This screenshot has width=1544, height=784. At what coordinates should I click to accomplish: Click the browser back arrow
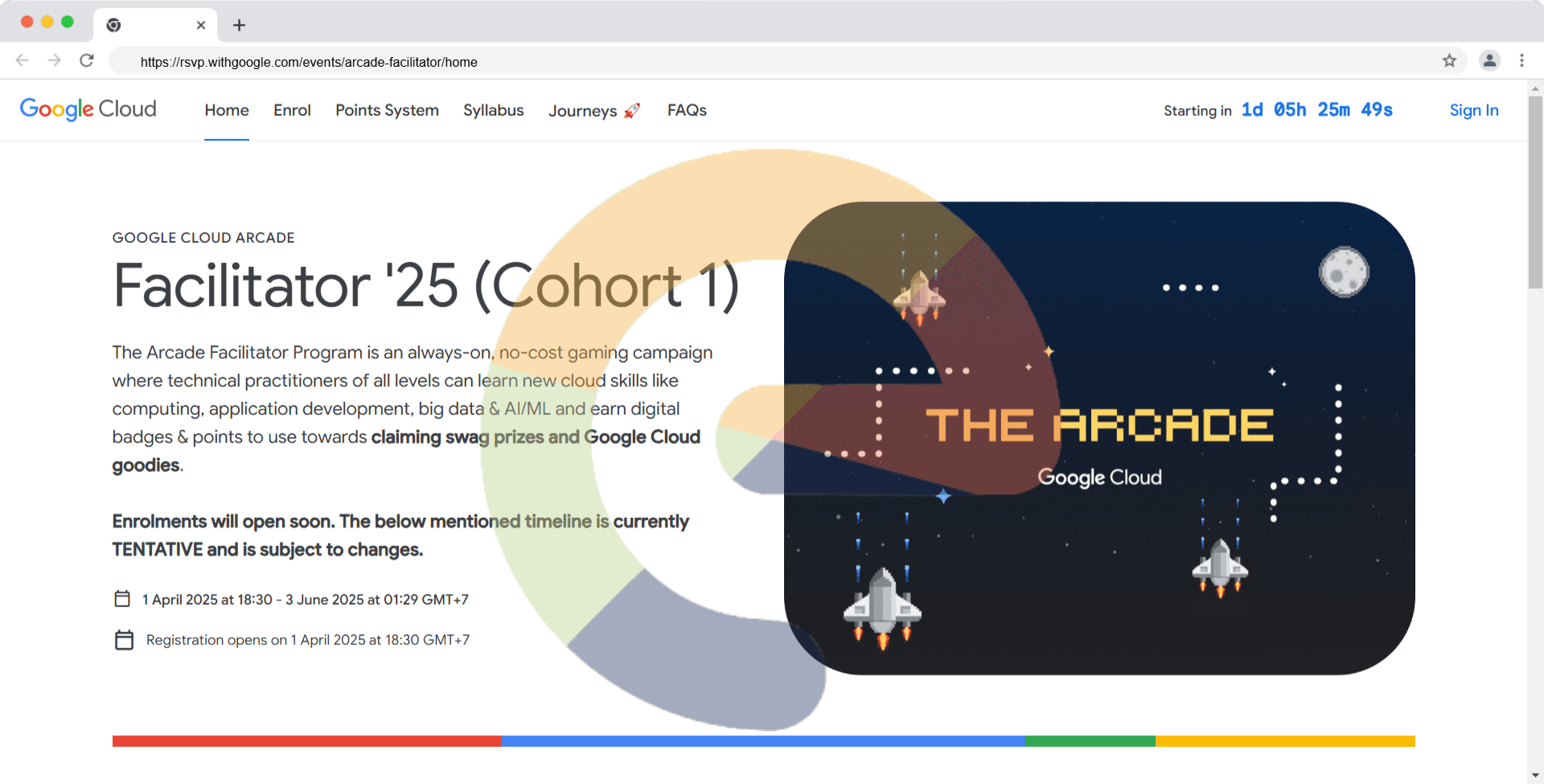pyautogui.click(x=23, y=60)
